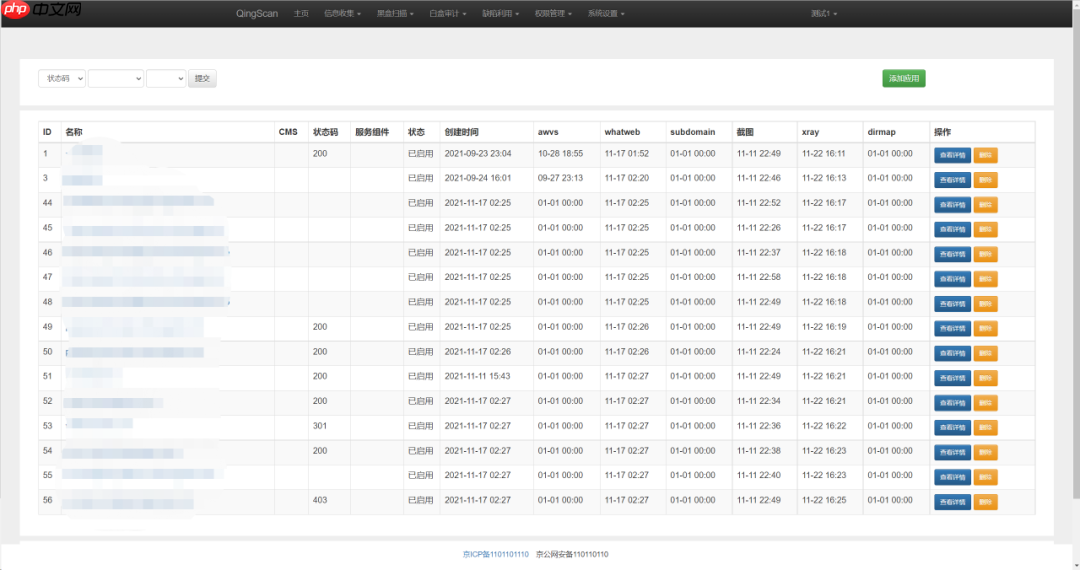Open the 京ICP备1101101110 footer link
Image resolution: width=1080 pixels, height=570 pixels.
[496, 554]
